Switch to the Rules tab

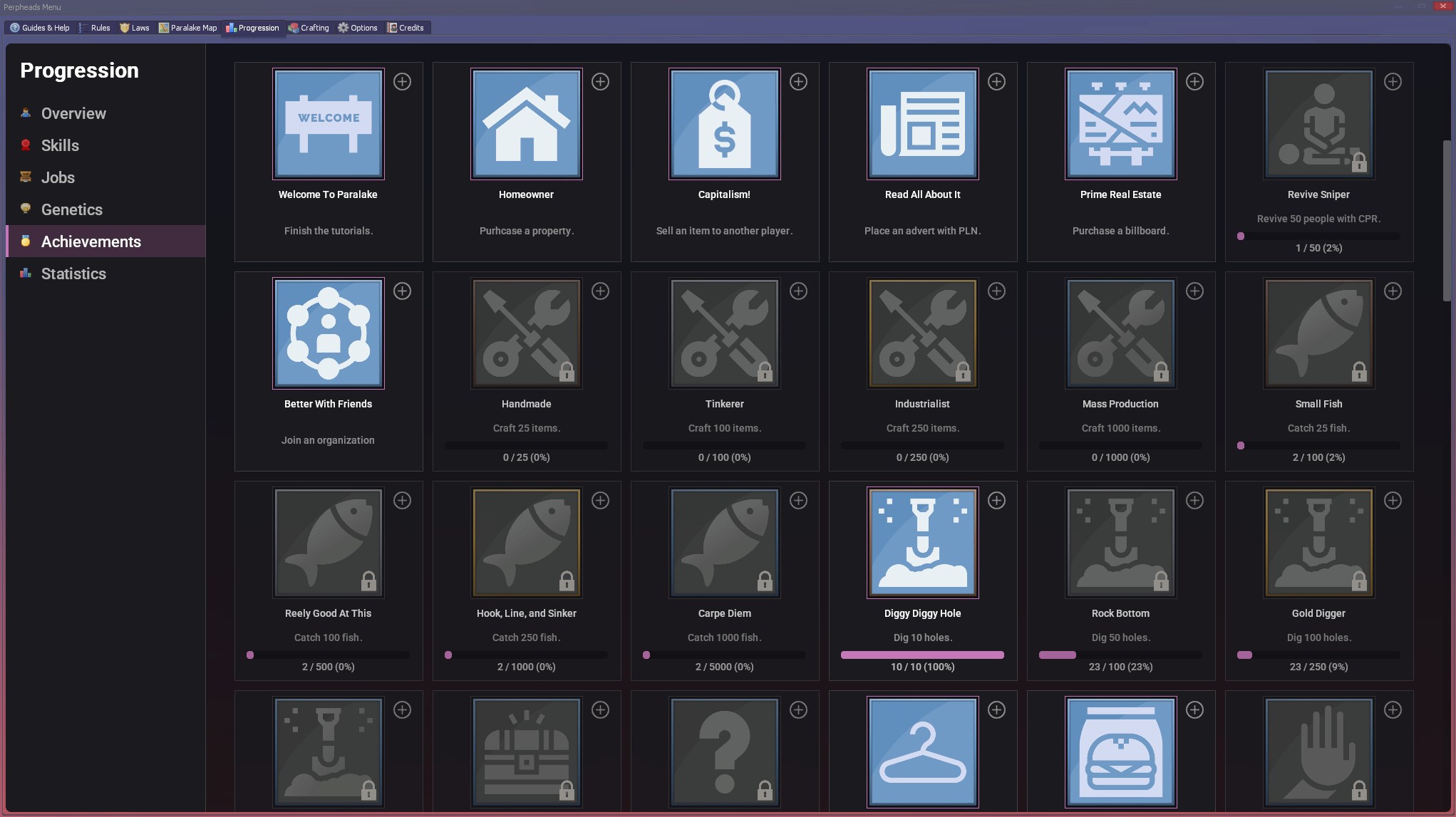pyautogui.click(x=96, y=28)
